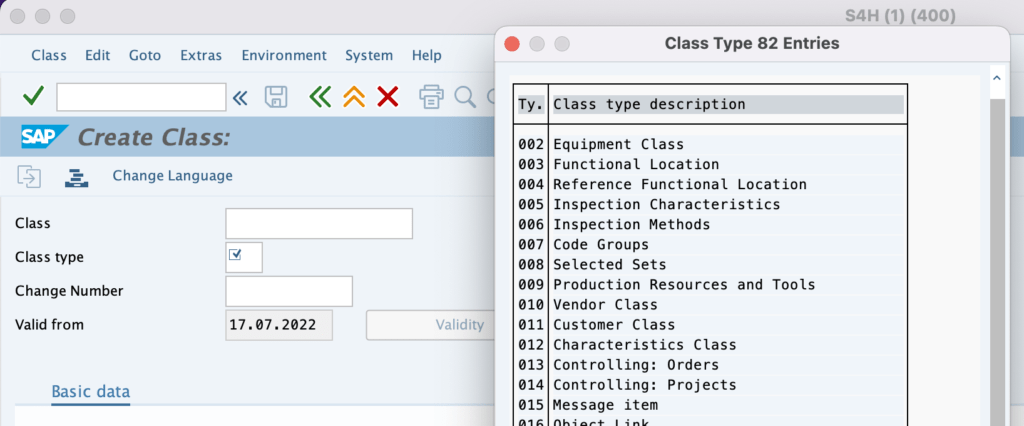Click into the Change Number field

point(289,291)
